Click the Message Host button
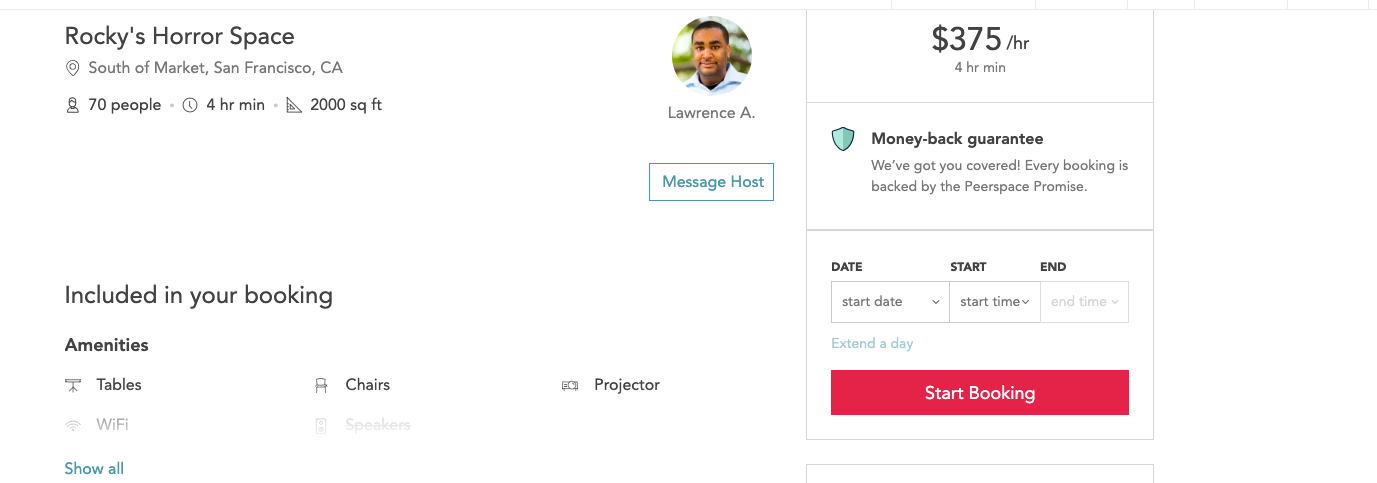The width and height of the screenshot is (1377, 483). click(712, 182)
